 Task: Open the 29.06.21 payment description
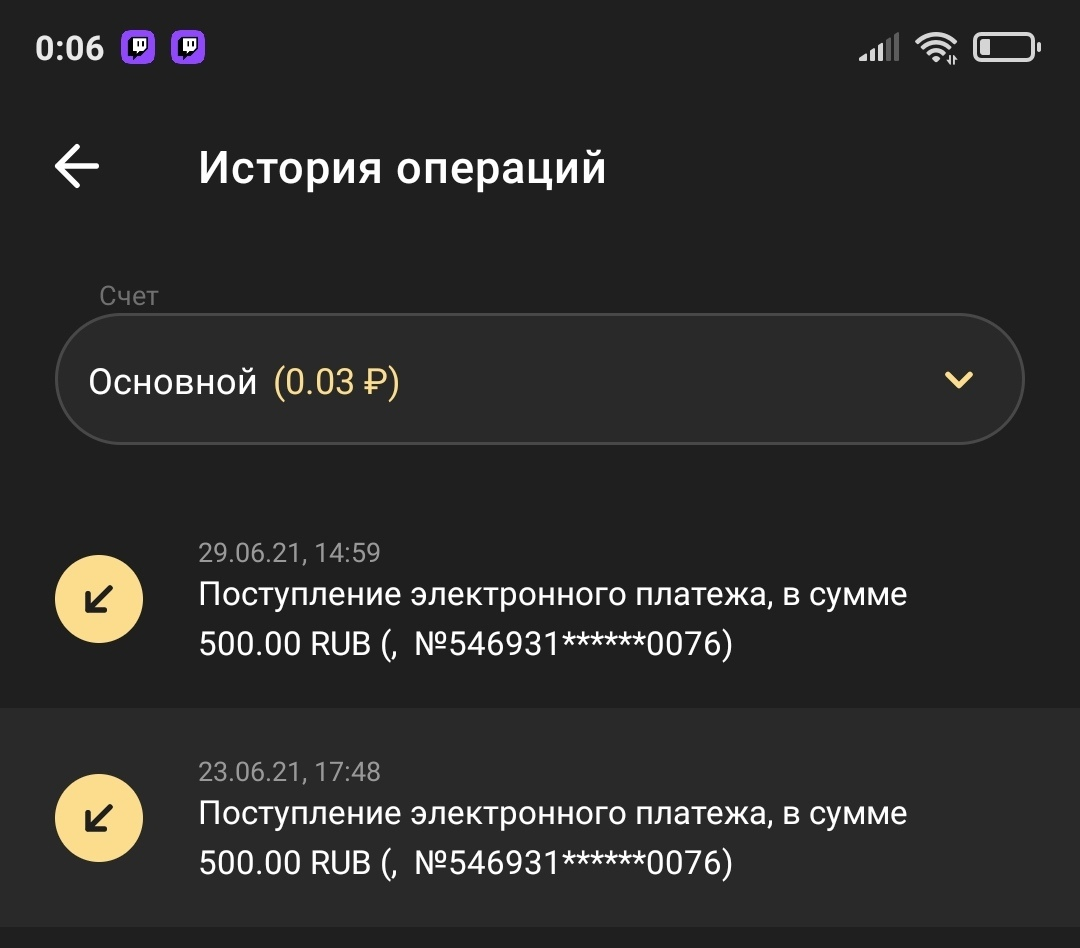(x=552, y=595)
